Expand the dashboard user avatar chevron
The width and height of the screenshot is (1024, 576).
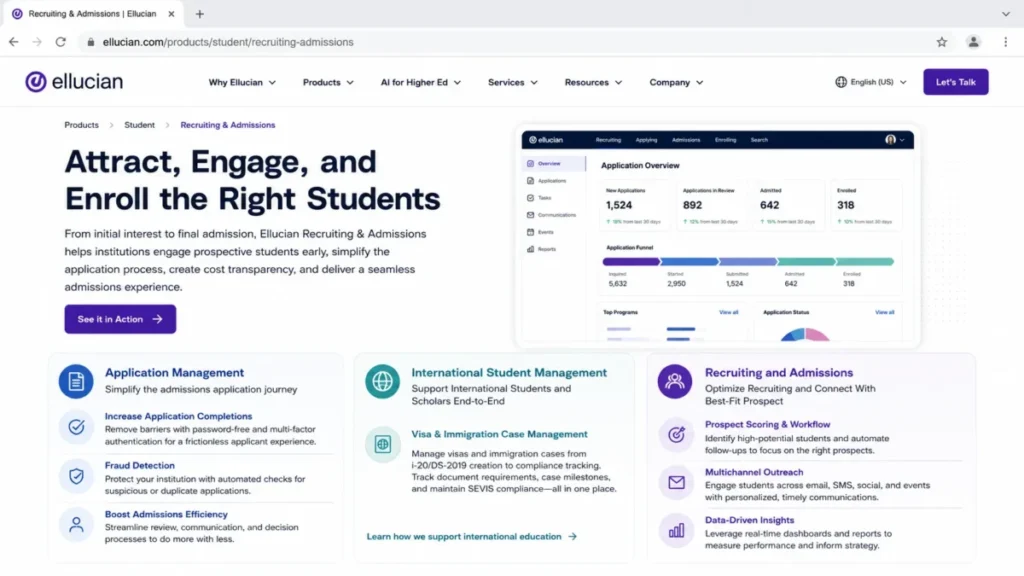click(x=902, y=140)
